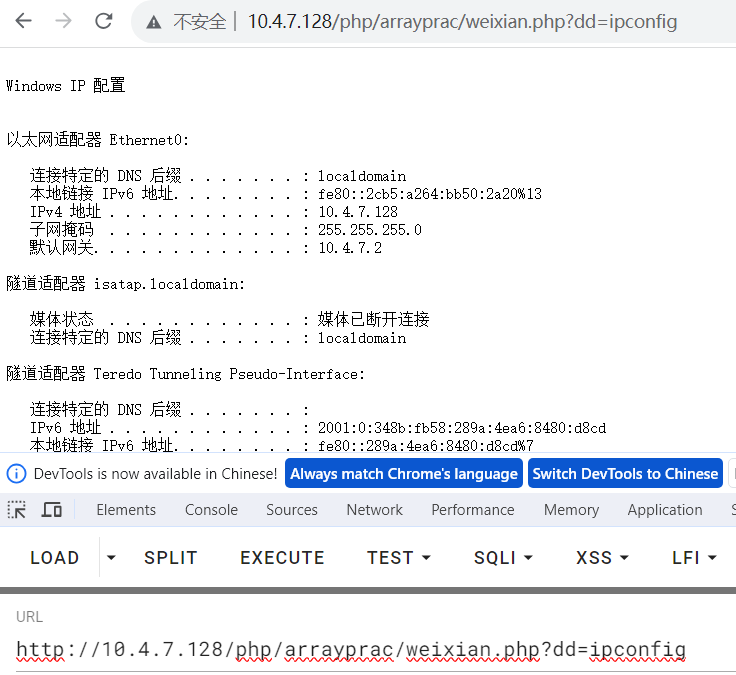Click the address bar URL text
Image resolution: width=736 pixels, height=675 pixels.
point(462,22)
